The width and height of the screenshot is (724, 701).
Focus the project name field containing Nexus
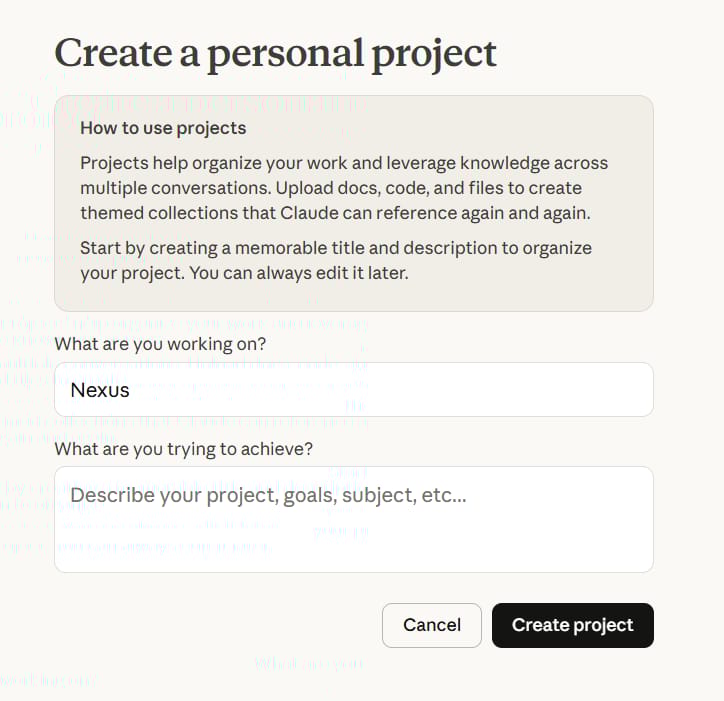354,390
